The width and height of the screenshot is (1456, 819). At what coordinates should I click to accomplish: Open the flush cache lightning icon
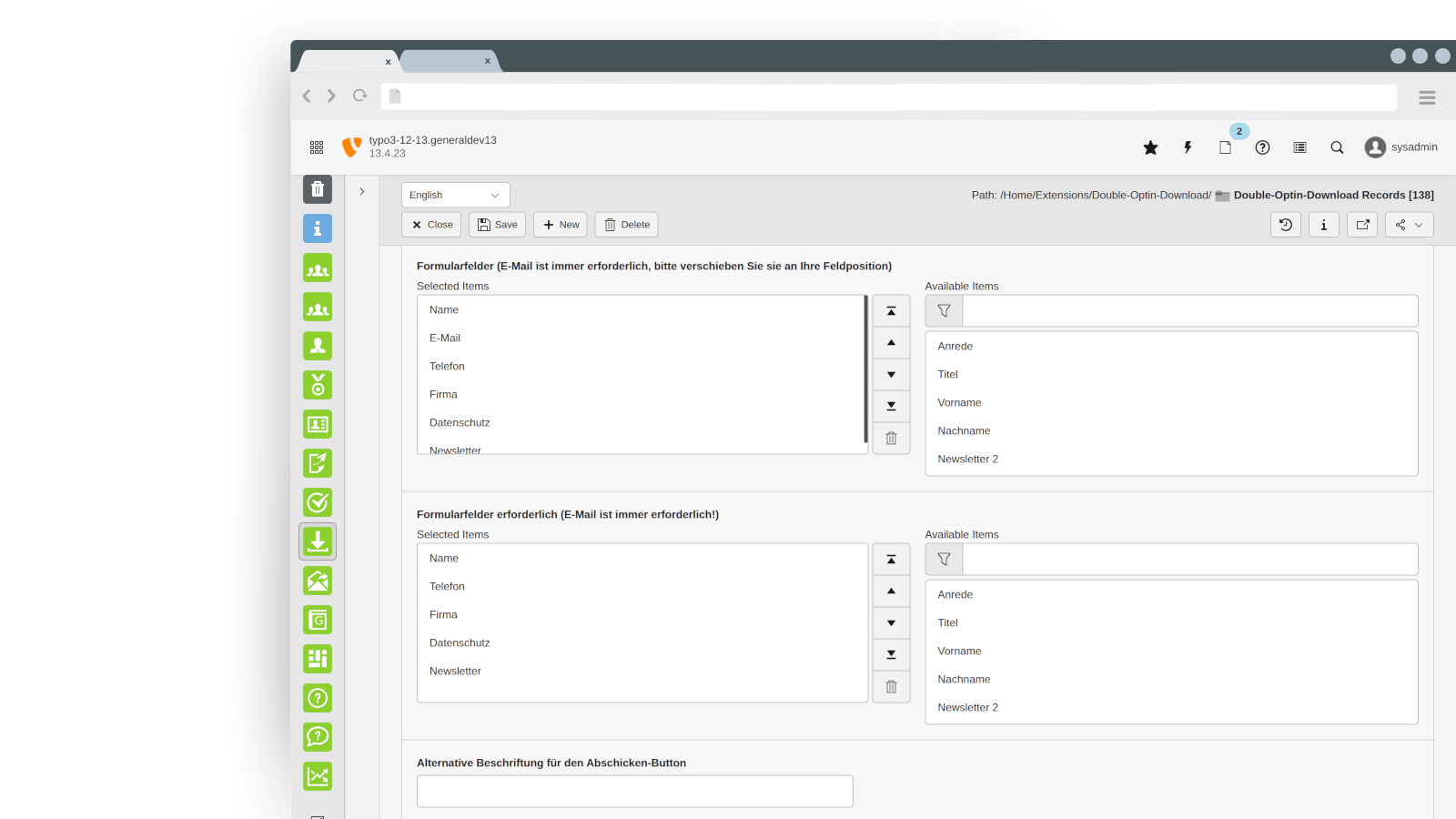pyautogui.click(x=1188, y=147)
